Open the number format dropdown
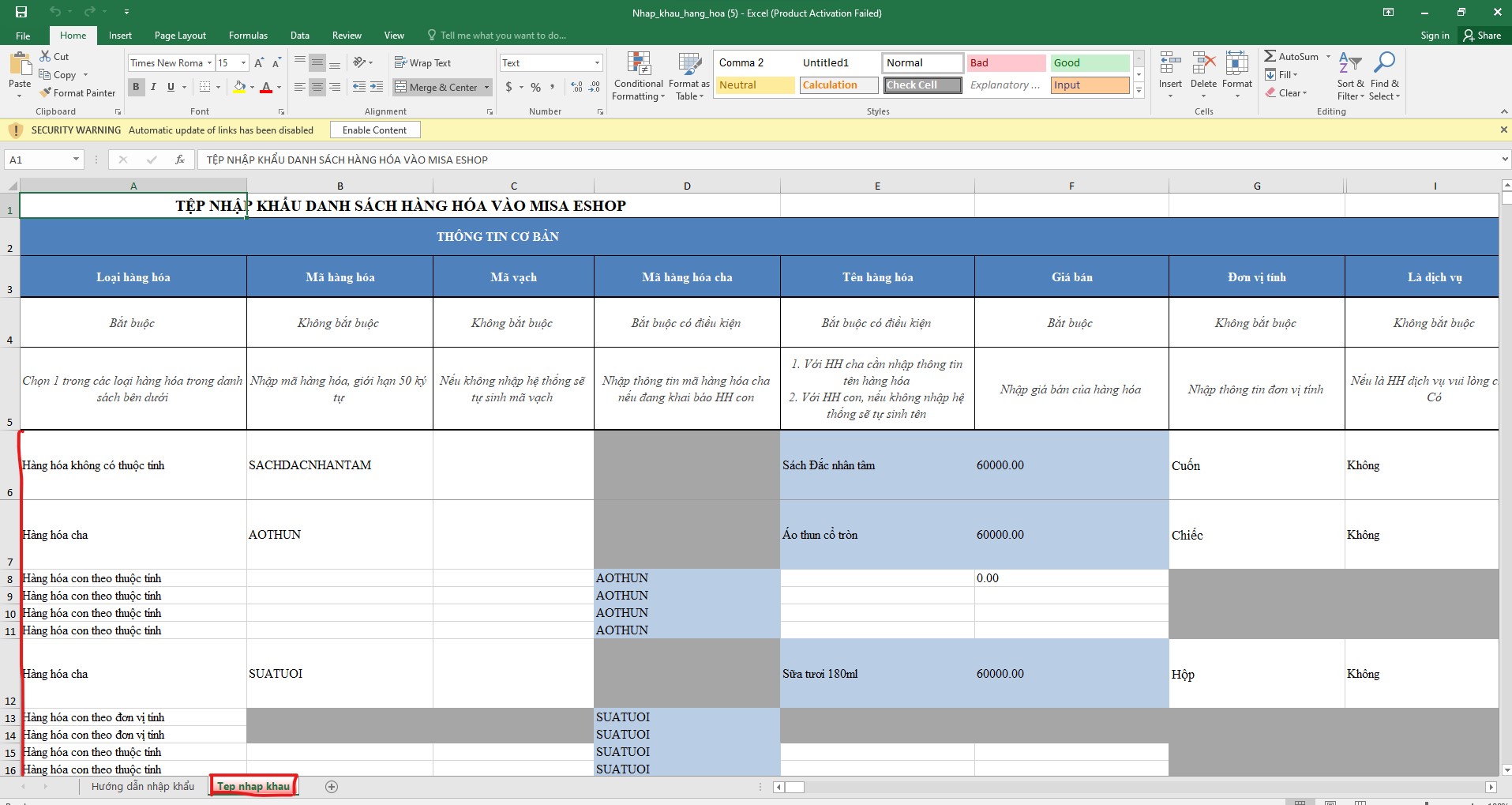The image size is (1512, 805). click(597, 63)
